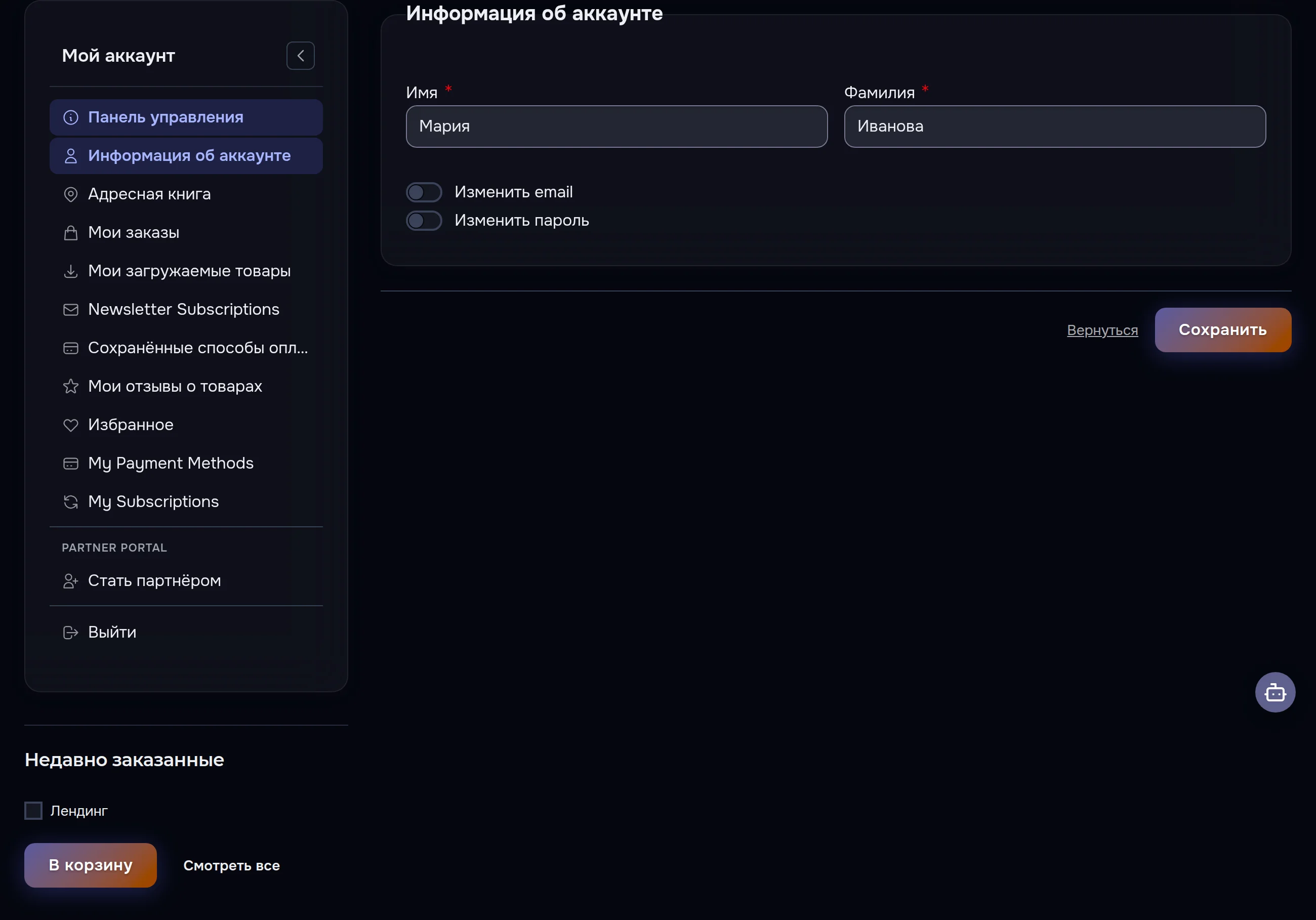1316x920 pixels.
Task: Click the info icon beside Панель управления
Action: click(70, 117)
